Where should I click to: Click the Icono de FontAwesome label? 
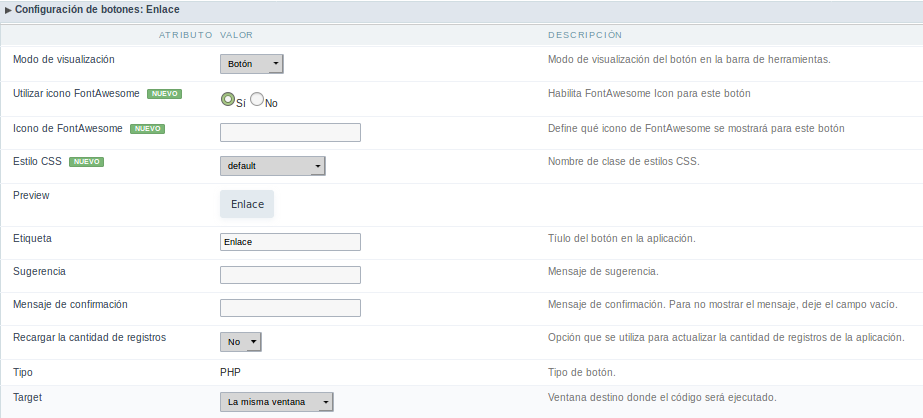(x=68, y=128)
